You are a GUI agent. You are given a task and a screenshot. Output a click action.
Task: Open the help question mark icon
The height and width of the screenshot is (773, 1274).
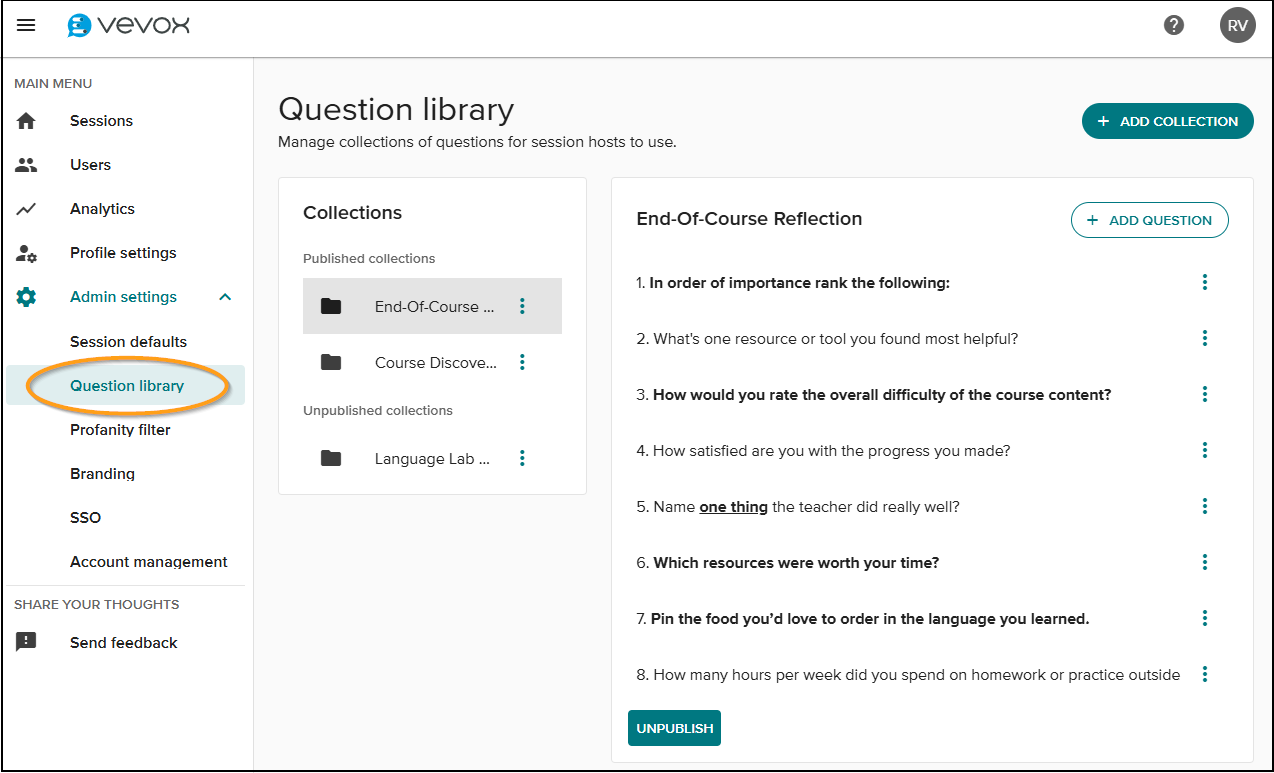[x=1174, y=25]
